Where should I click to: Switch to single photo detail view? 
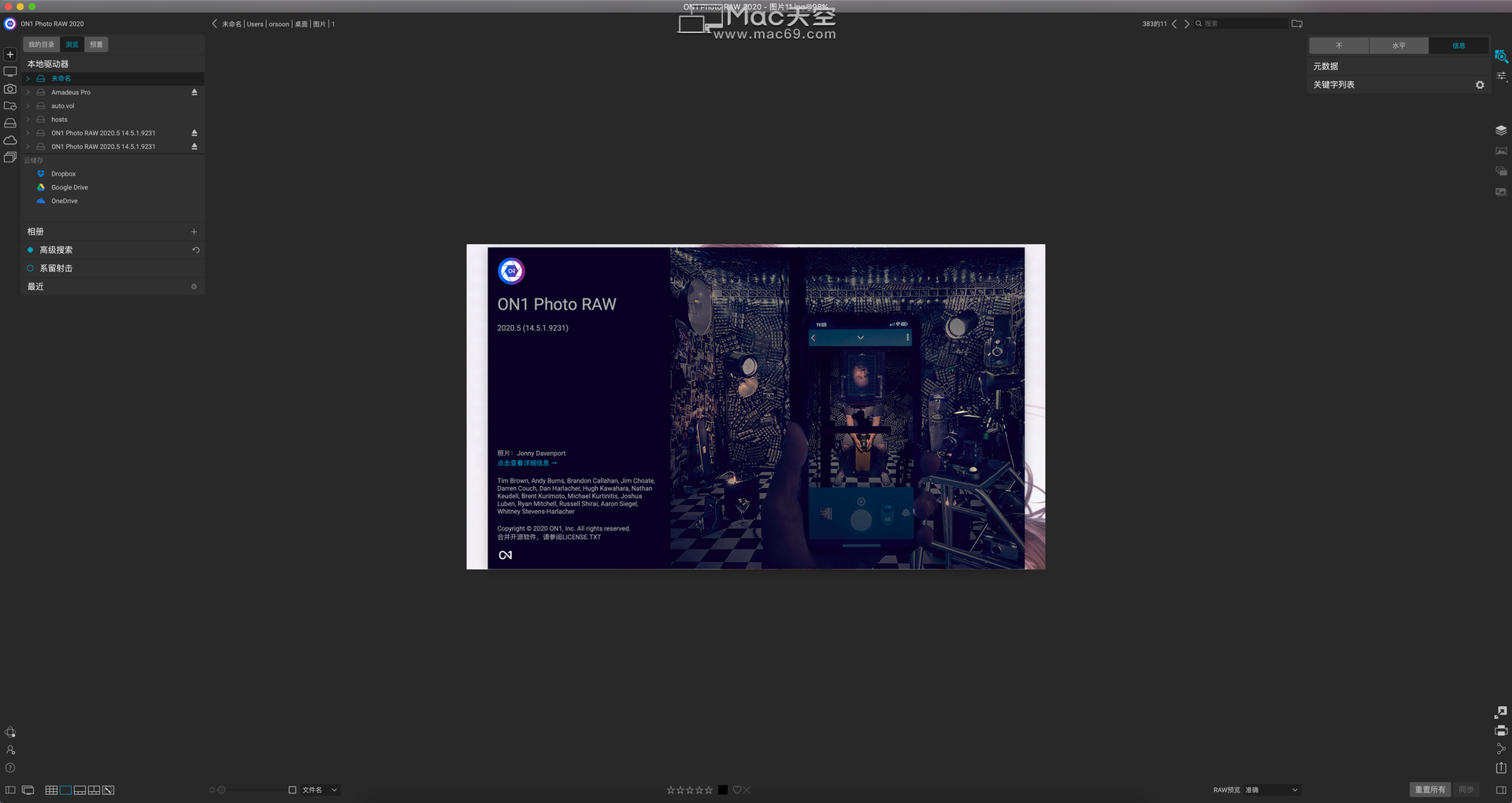tap(65, 790)
